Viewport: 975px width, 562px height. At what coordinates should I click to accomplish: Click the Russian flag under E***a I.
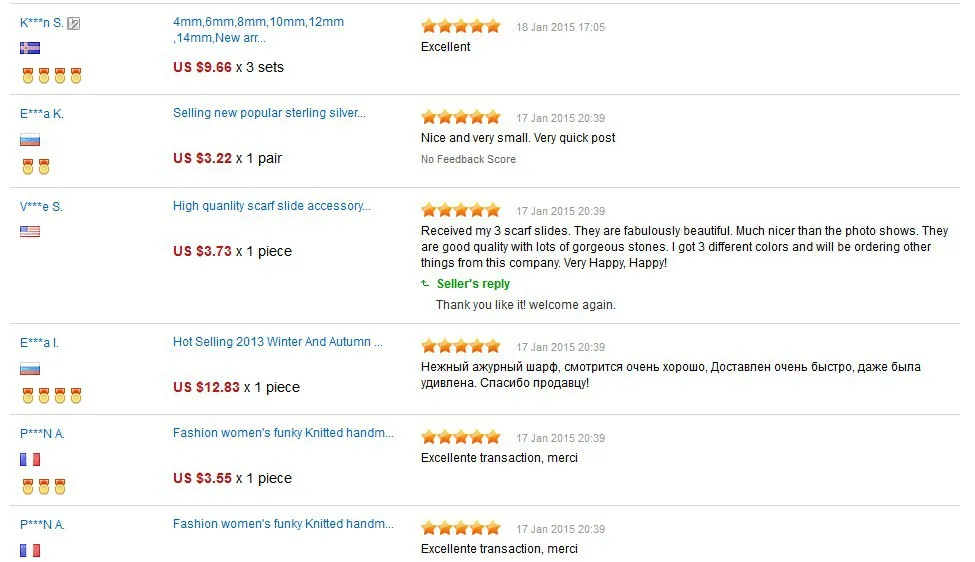tap(30, 369)
